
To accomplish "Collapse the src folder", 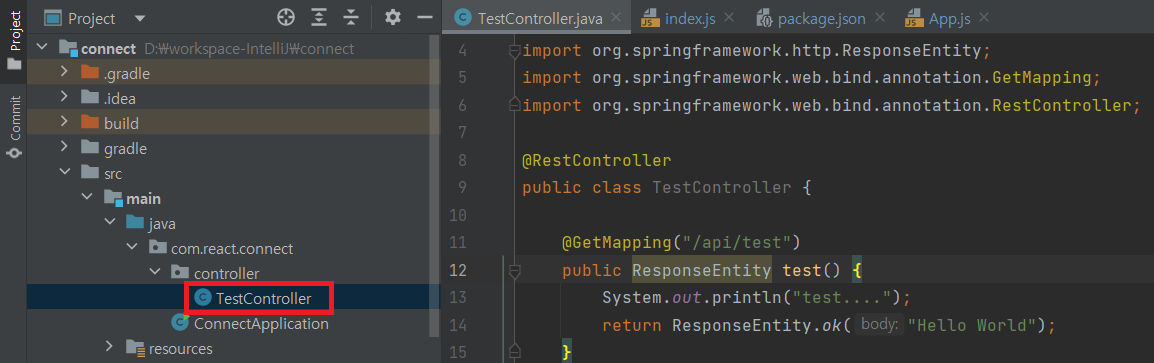I will click(64, 173).
